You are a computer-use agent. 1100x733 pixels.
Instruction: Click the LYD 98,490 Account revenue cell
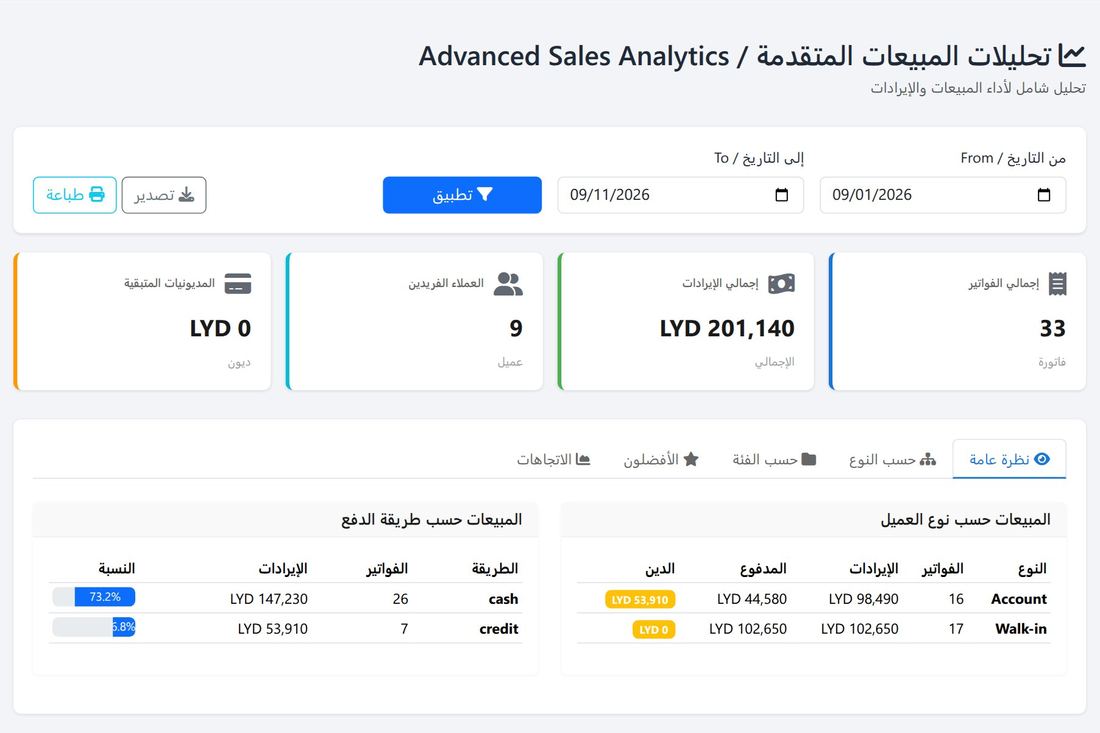coord(864,599)
